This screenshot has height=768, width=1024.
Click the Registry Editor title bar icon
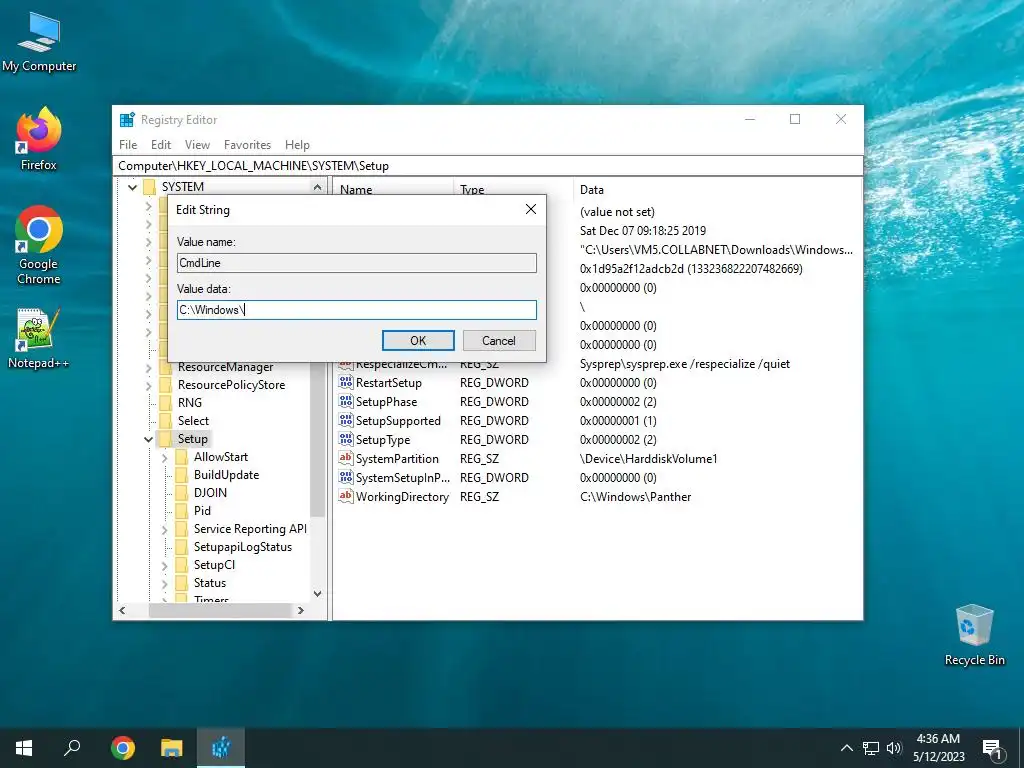click(x=127, y=120)
